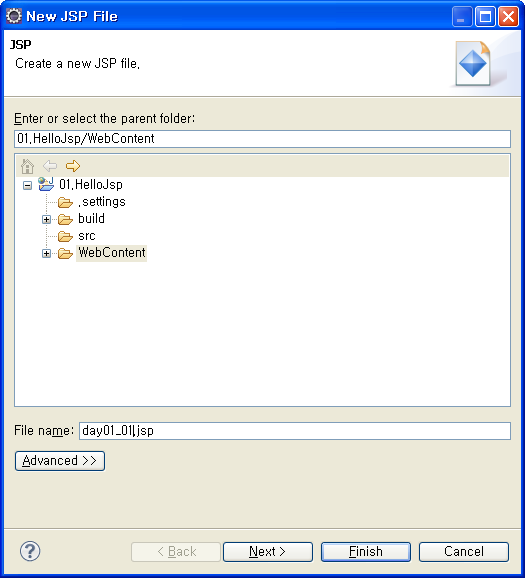Select the src tree item label
This screenshot has height=578, width=525.
tap(87, 236)
